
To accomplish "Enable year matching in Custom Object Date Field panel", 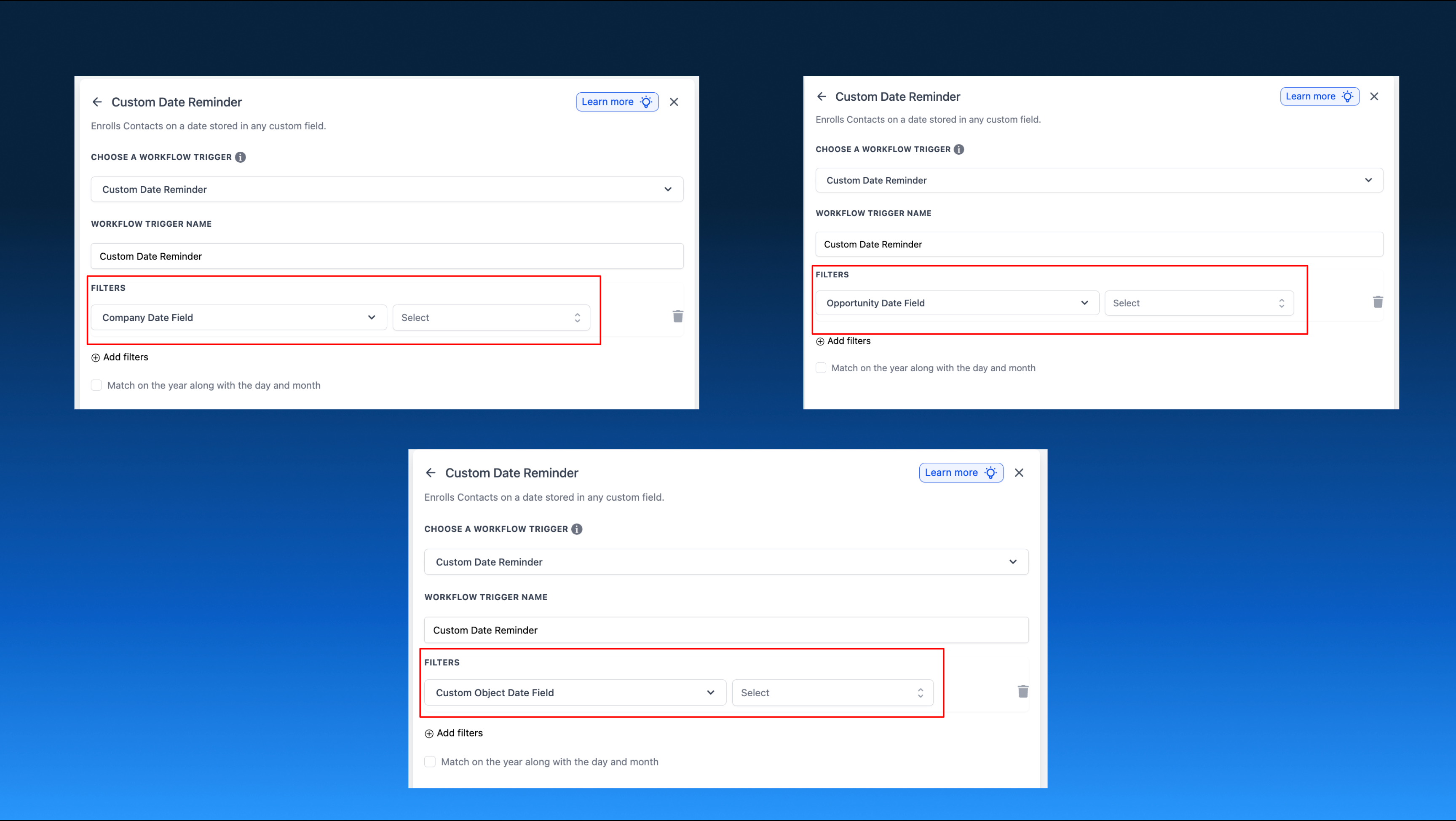I will [430, 762].
